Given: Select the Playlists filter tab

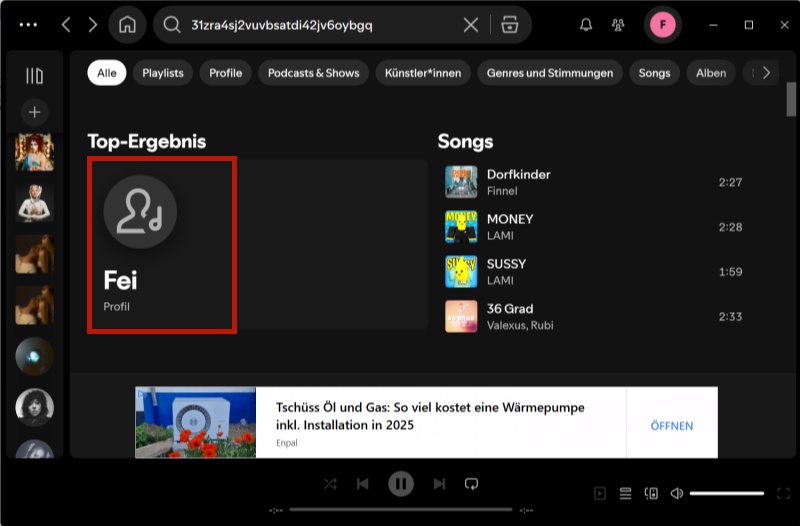Looking at the screenshot, I should pos(162,73).
